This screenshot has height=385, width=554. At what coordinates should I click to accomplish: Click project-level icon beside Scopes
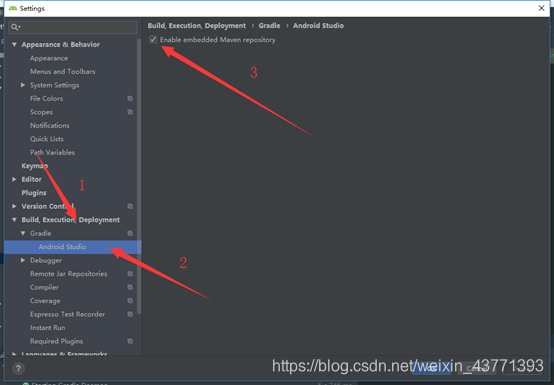pos(130,112)
